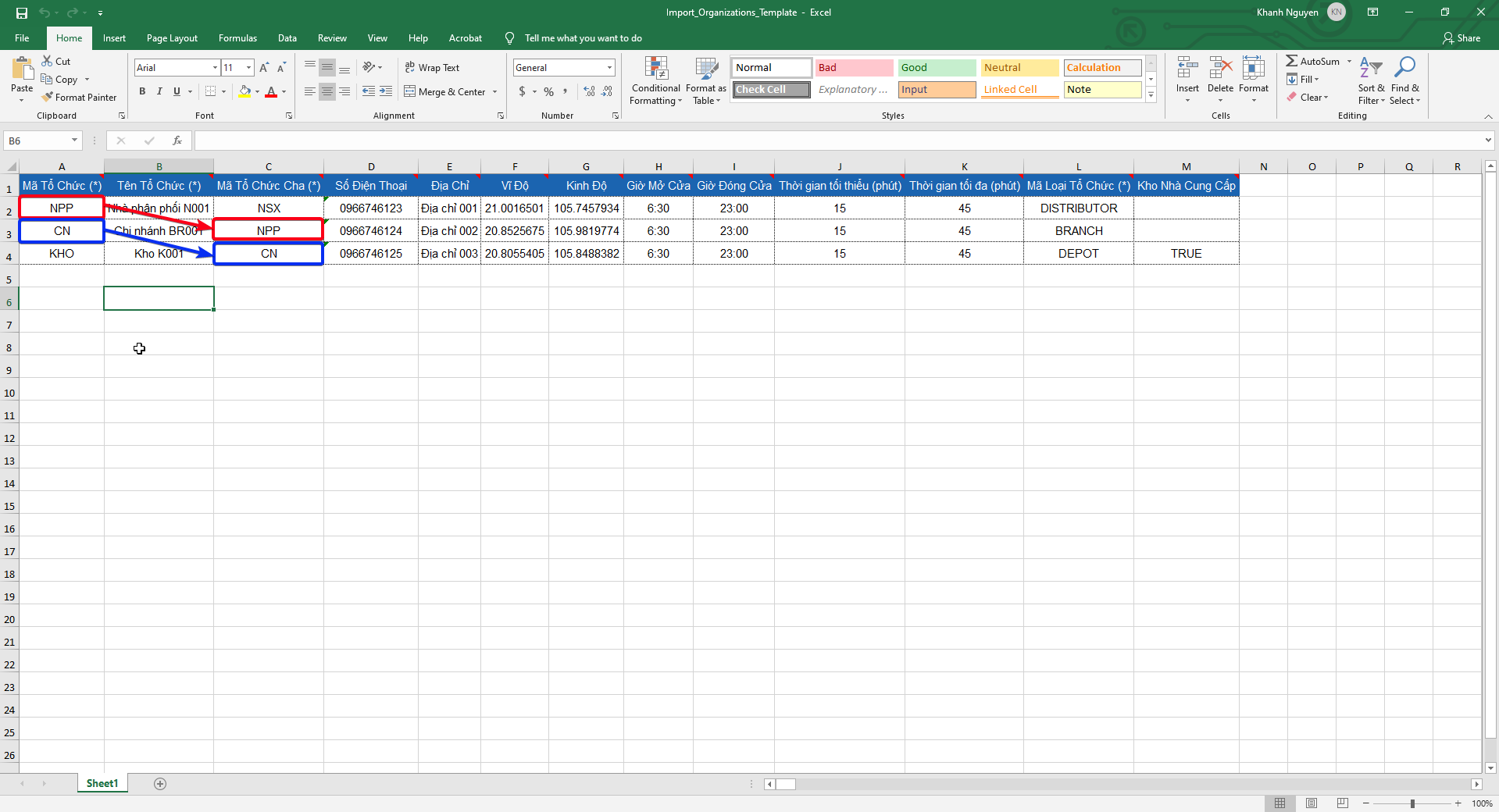Apply the Calculation cell style

pyautogui.click(x=1102, y=68)
